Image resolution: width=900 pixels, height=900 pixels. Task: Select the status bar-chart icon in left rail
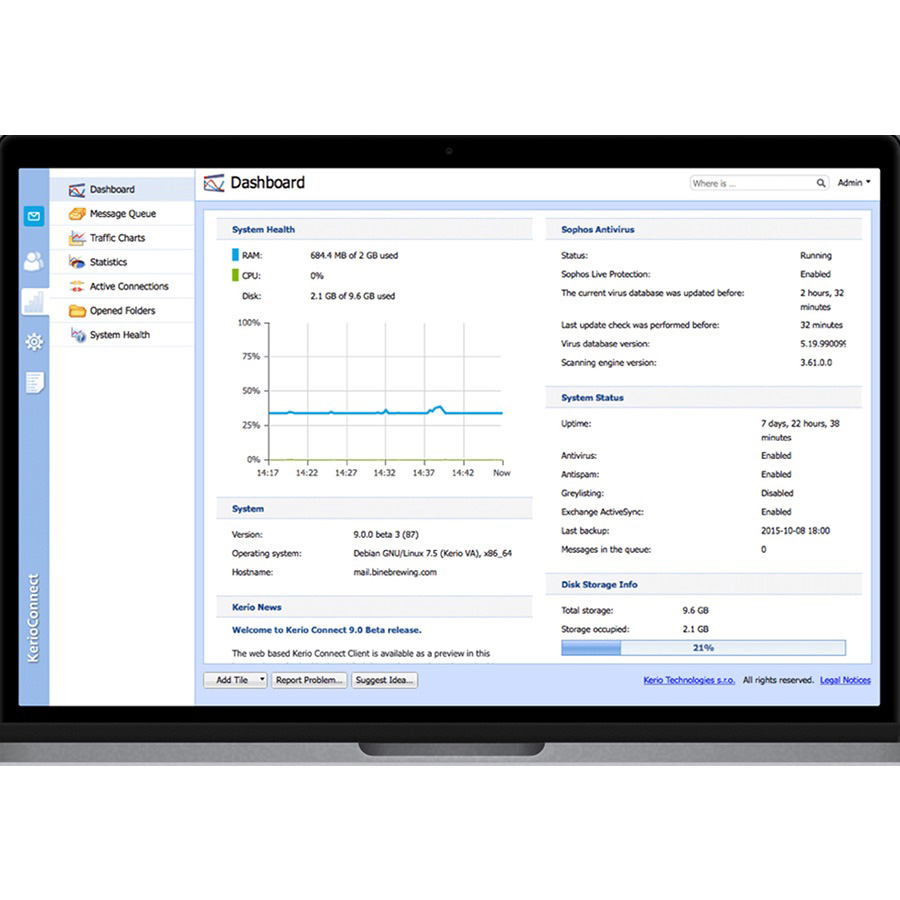[34, 302]
